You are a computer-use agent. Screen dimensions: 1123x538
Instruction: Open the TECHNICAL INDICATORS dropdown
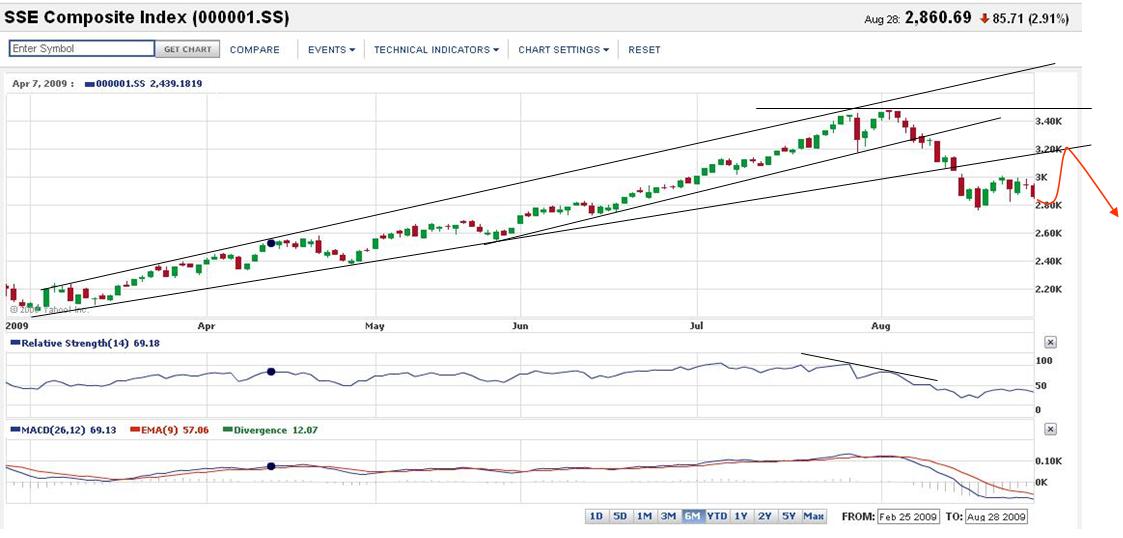tap(436, 50)
